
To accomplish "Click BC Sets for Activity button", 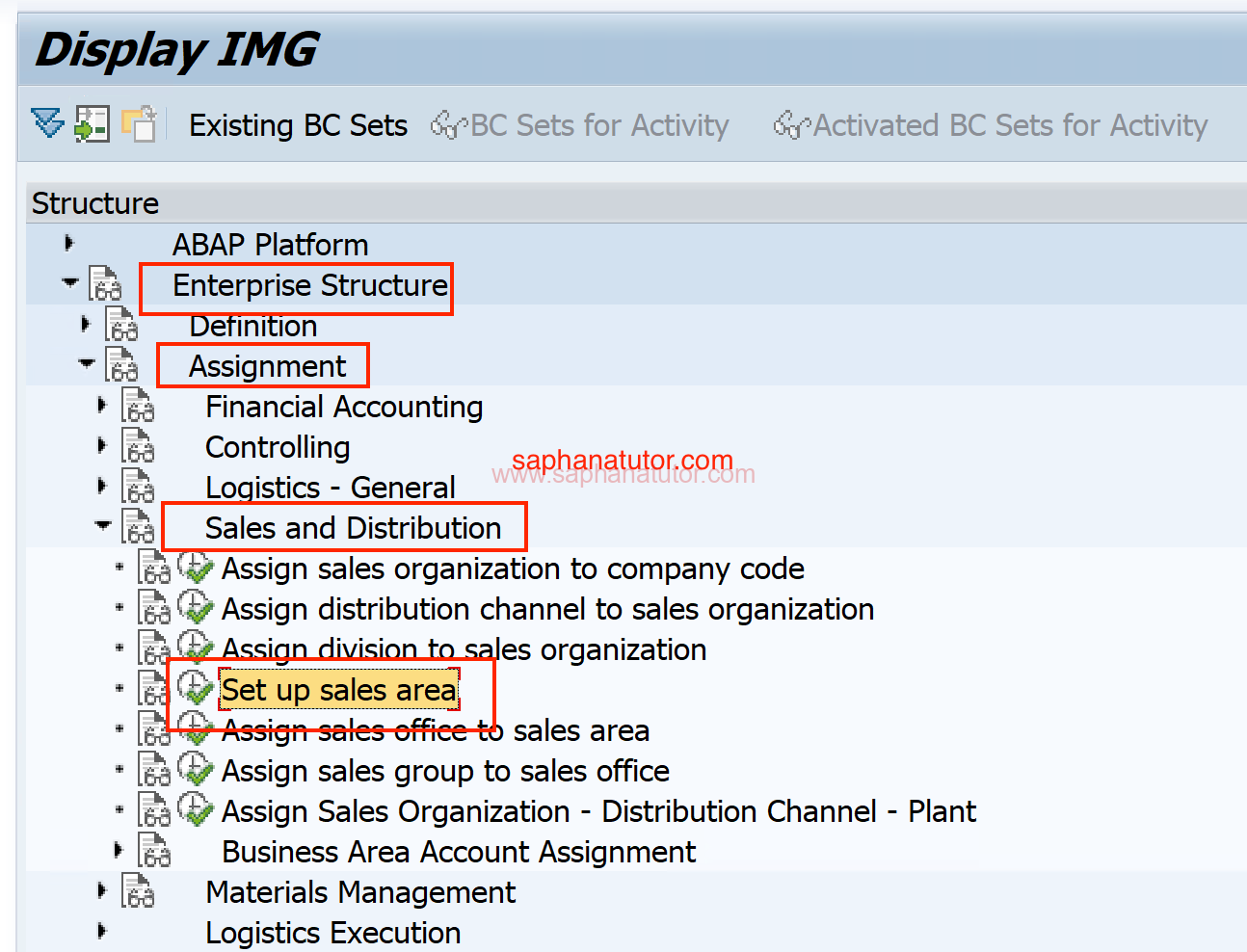I will tap(580, 125).
